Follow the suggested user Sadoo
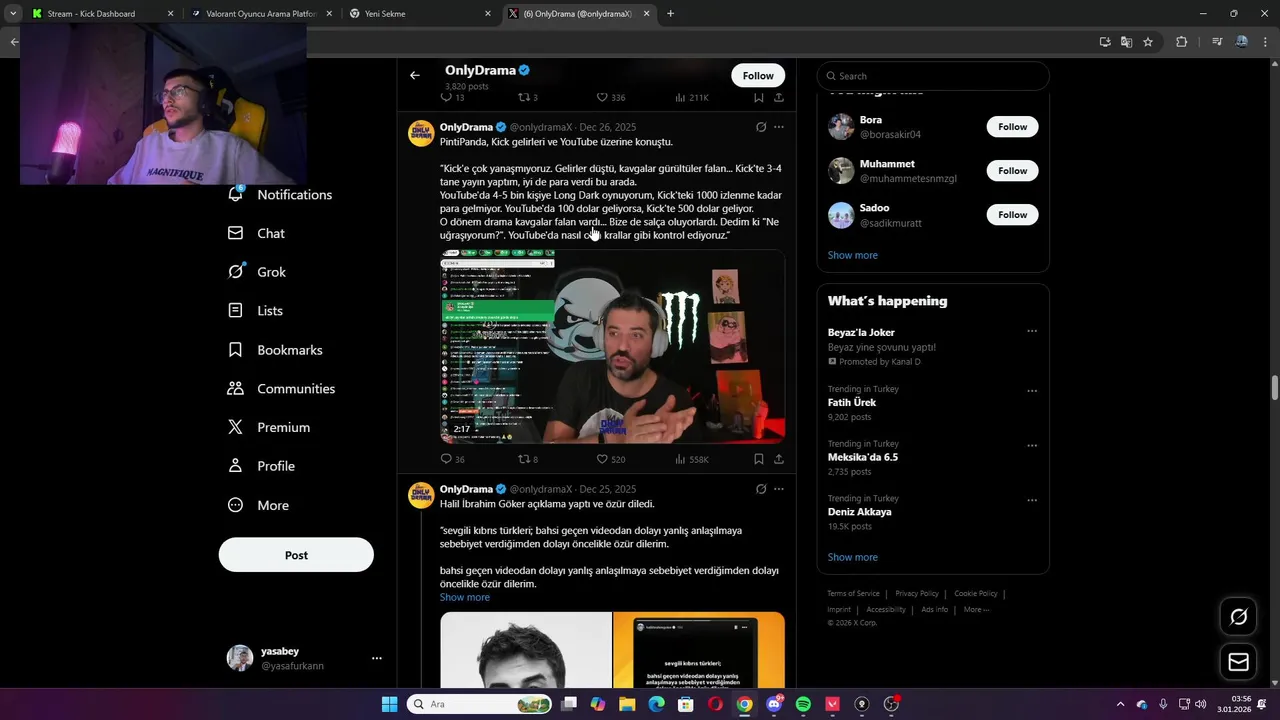This screenshot has width=1280, height=720. coord(1012,215)
